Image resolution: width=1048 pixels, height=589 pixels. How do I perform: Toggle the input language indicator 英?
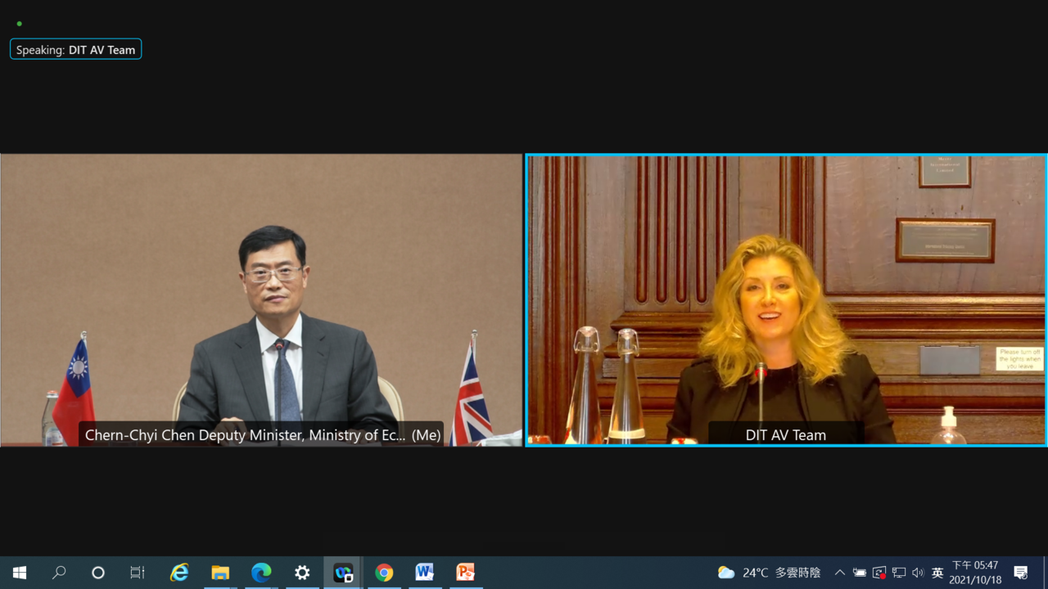pos(937,573)
